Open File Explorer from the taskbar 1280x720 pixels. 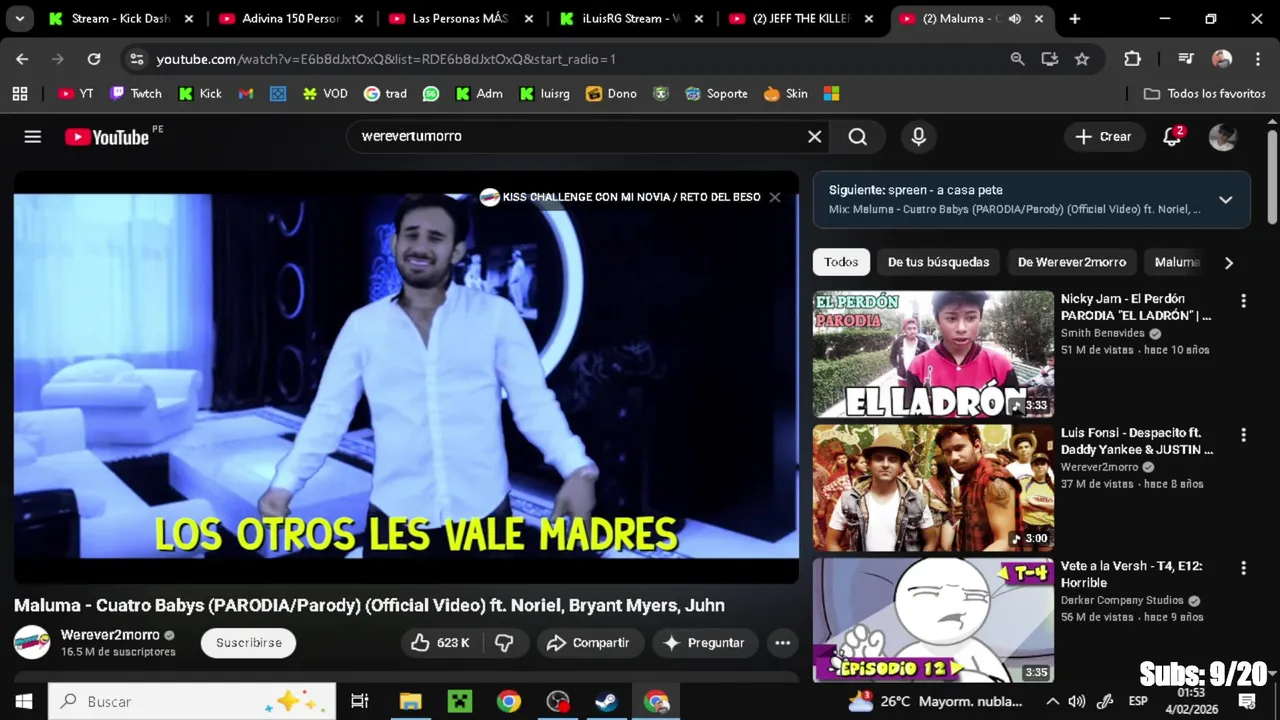pos(410,701)
